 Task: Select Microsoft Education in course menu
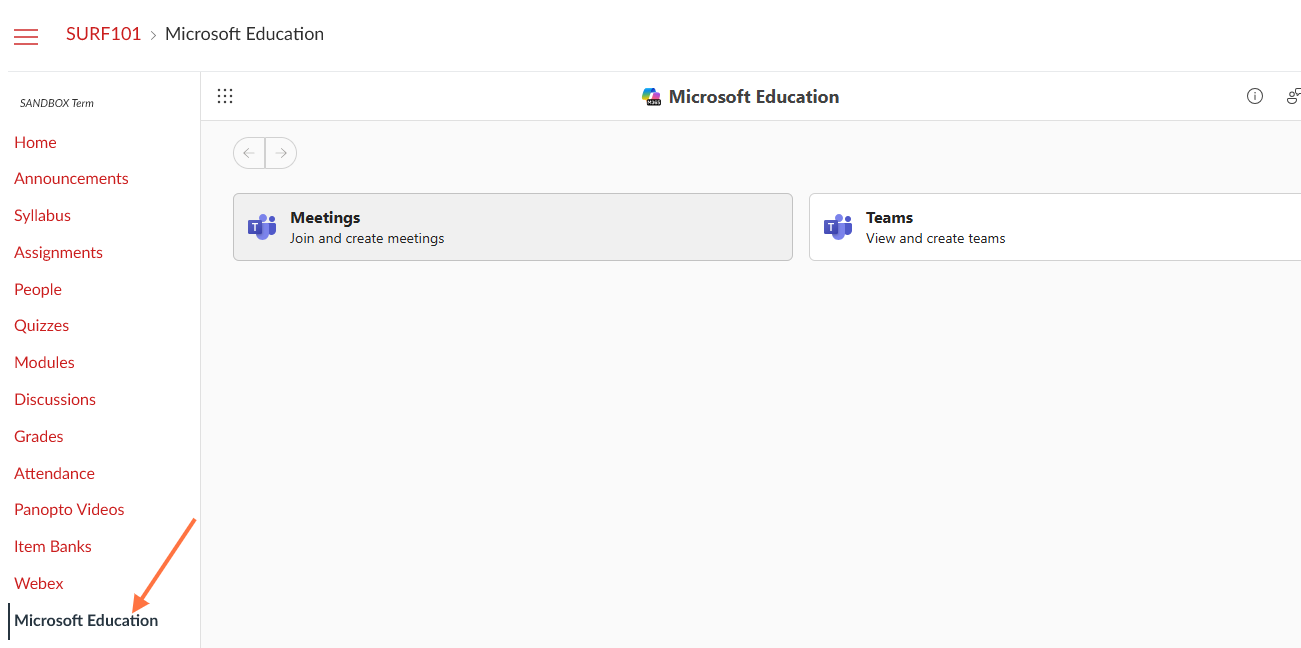pyautogui.click(x=86, y=620)
